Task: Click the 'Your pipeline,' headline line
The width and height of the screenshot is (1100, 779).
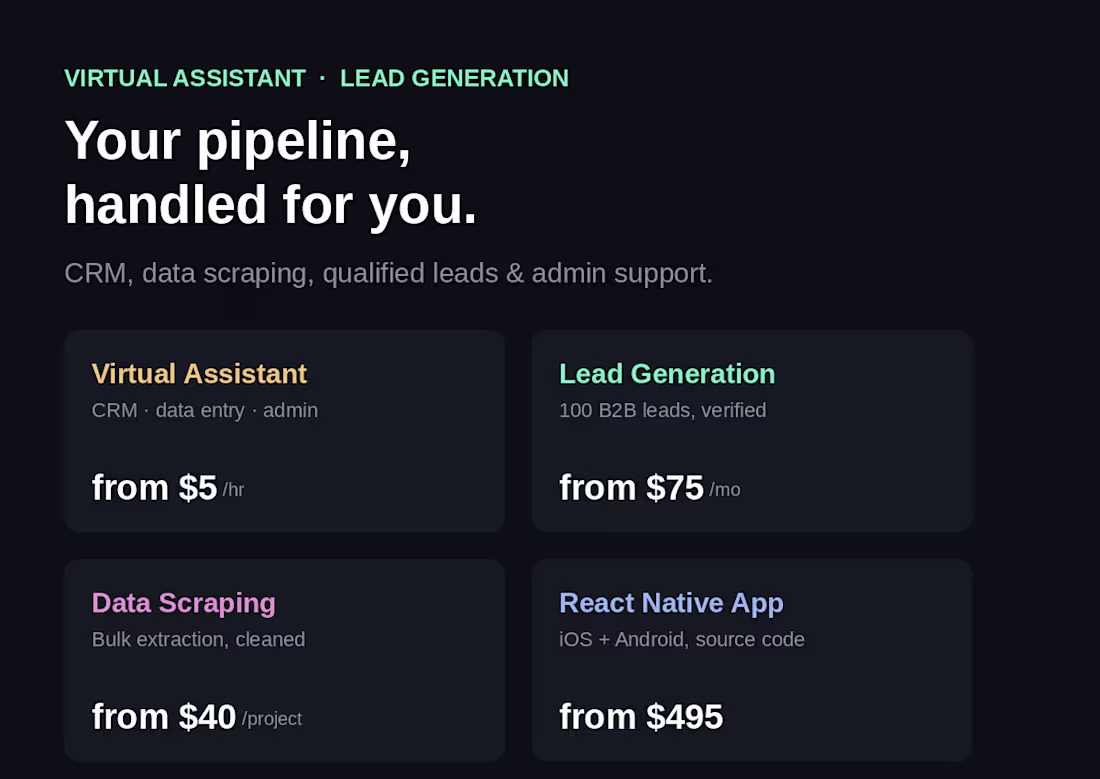Action: click(x=238, y=142)
